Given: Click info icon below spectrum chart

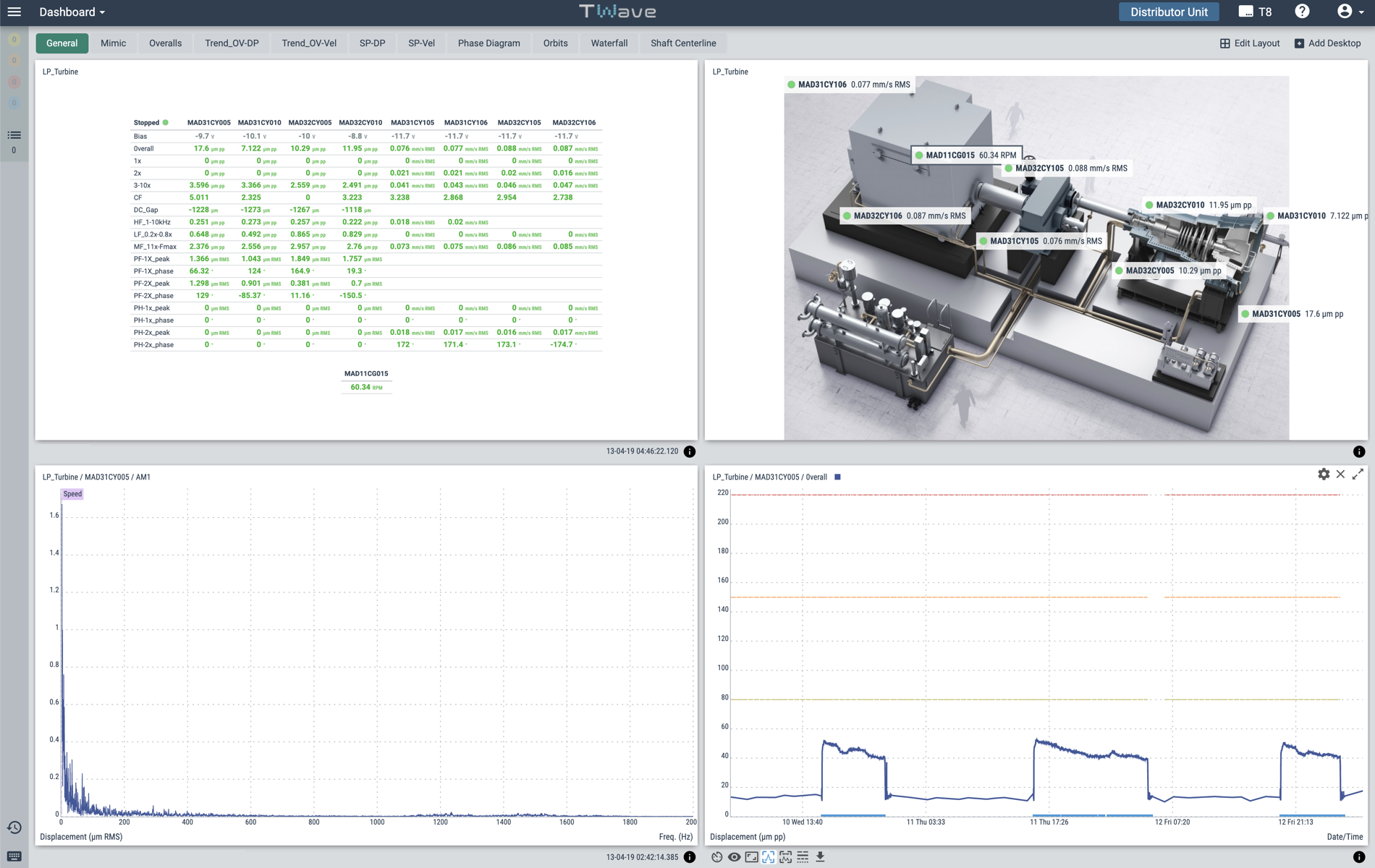Looking at the screenshot, I should (690, 857).
